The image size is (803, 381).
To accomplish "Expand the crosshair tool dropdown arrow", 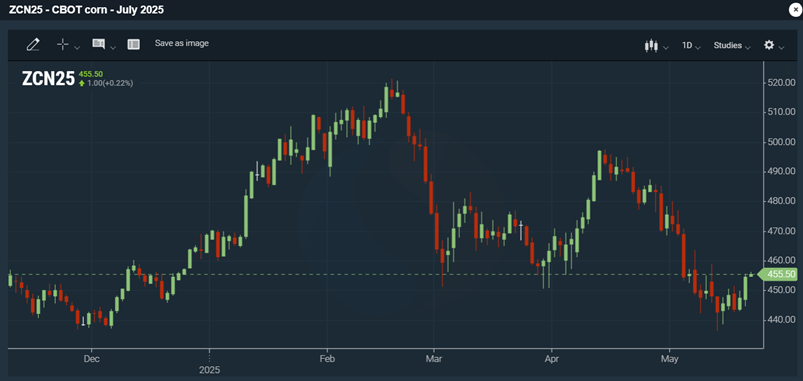I will [77, 47].
